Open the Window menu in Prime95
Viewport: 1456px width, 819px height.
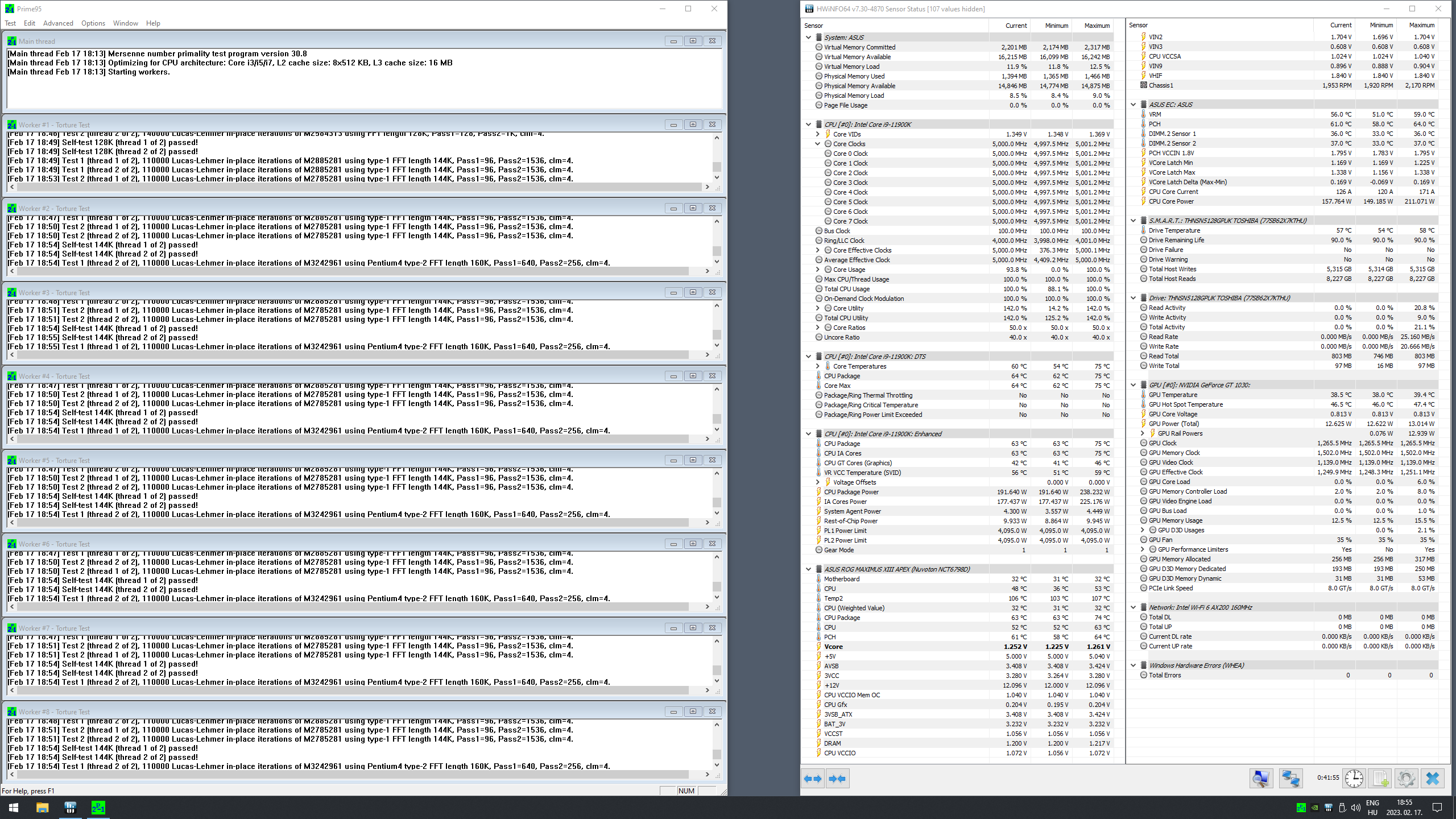click(x=126, y=23)
